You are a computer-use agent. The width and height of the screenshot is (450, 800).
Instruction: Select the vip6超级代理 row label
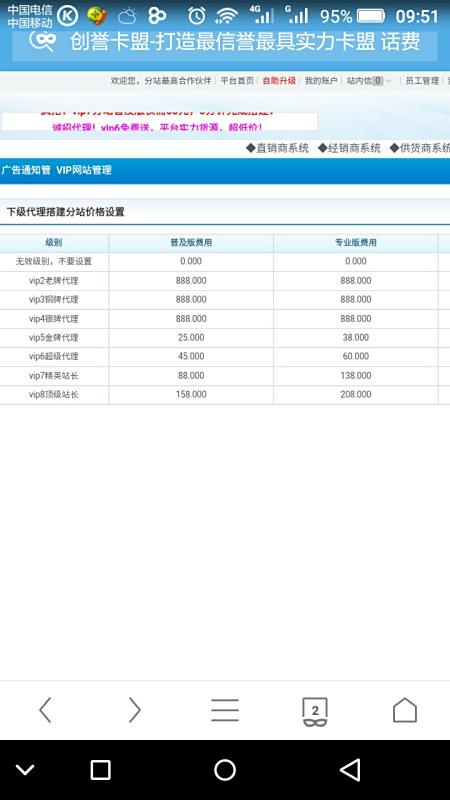tap(54, 356)
